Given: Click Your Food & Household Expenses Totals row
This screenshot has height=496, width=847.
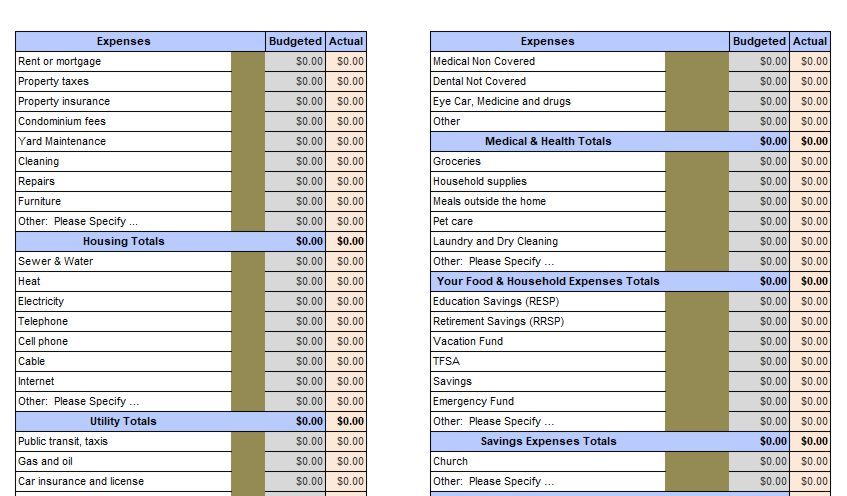Looking at the screenshot, I should [630, 281].
